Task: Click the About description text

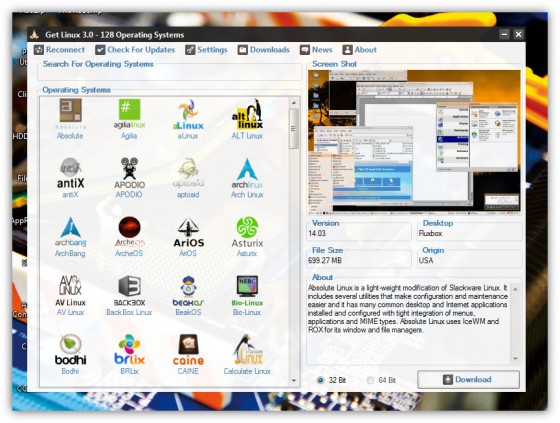Action: tap(408, 309)
